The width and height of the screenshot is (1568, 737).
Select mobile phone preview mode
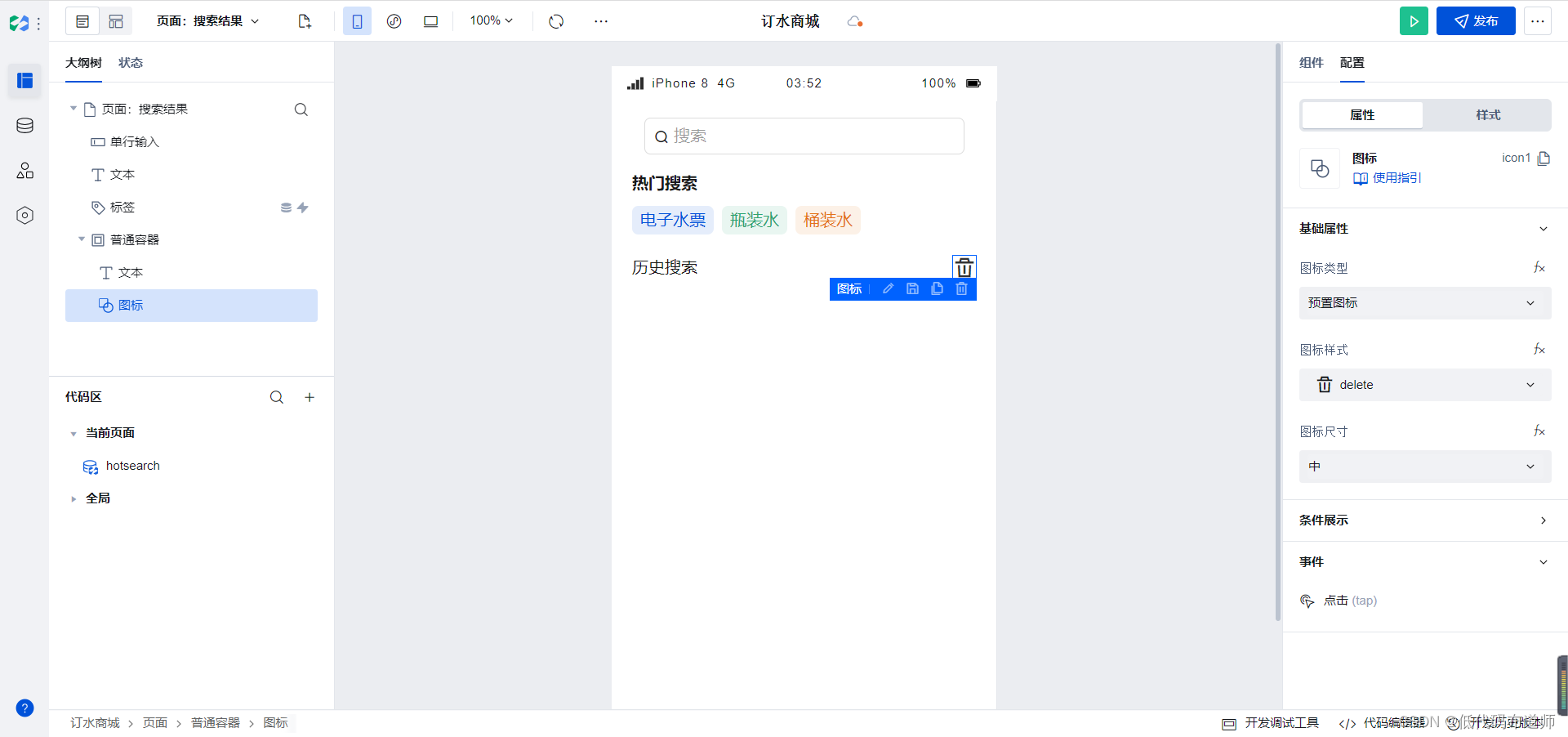pyautogui.click(x=357, y=21)
